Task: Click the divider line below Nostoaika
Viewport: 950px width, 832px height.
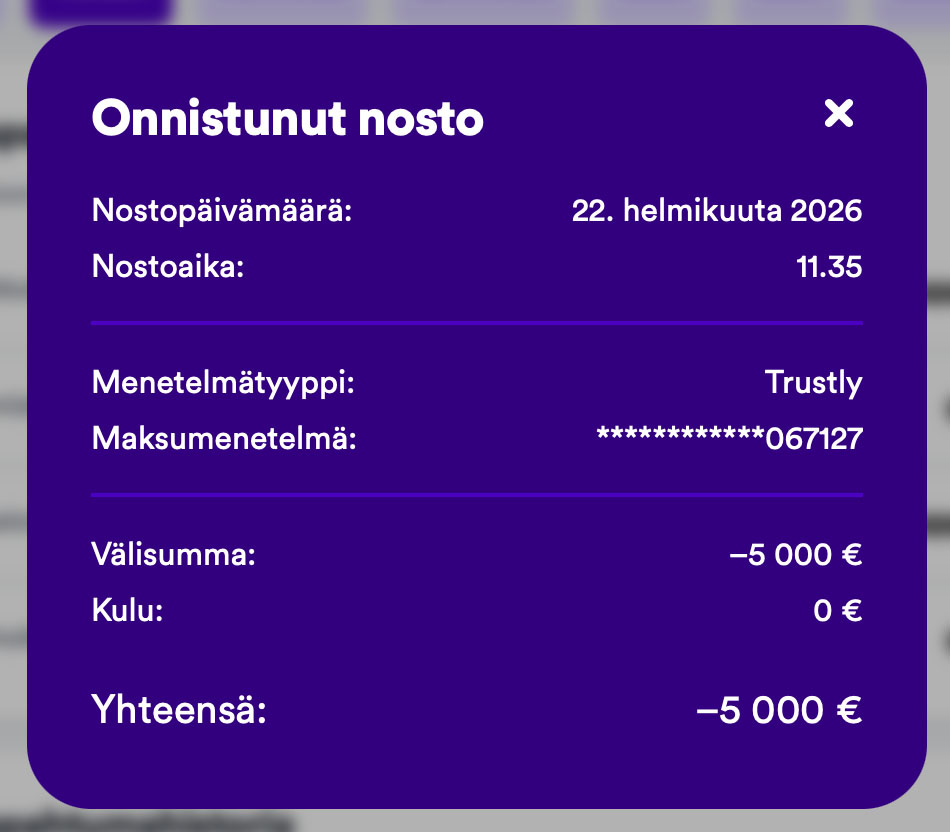Action: click(x=476, y=324)
